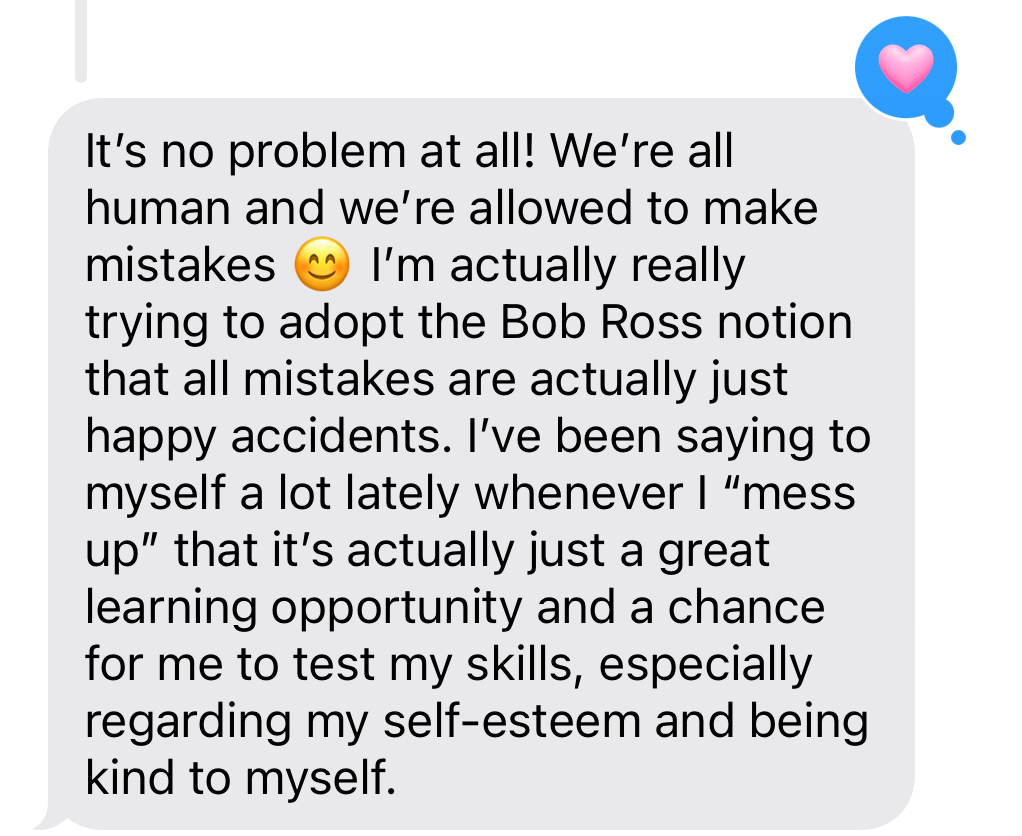Click the reply thread line above message
The width and height of the screenshot is (1022, 836).
coord(81,40)
